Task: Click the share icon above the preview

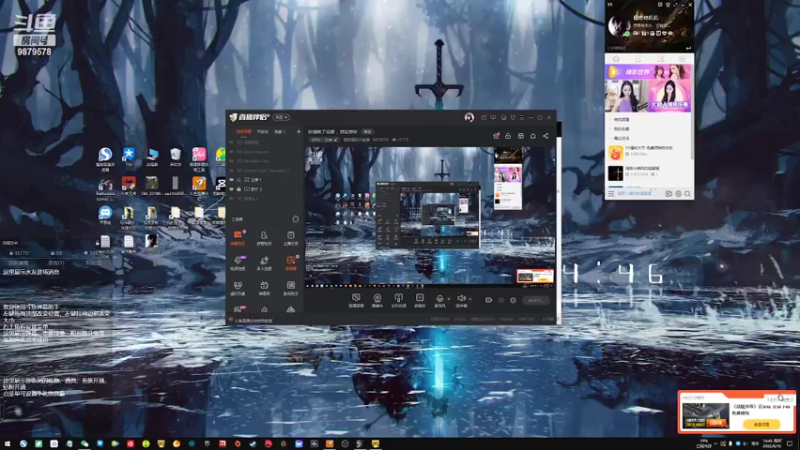Action: coord(545,136)
